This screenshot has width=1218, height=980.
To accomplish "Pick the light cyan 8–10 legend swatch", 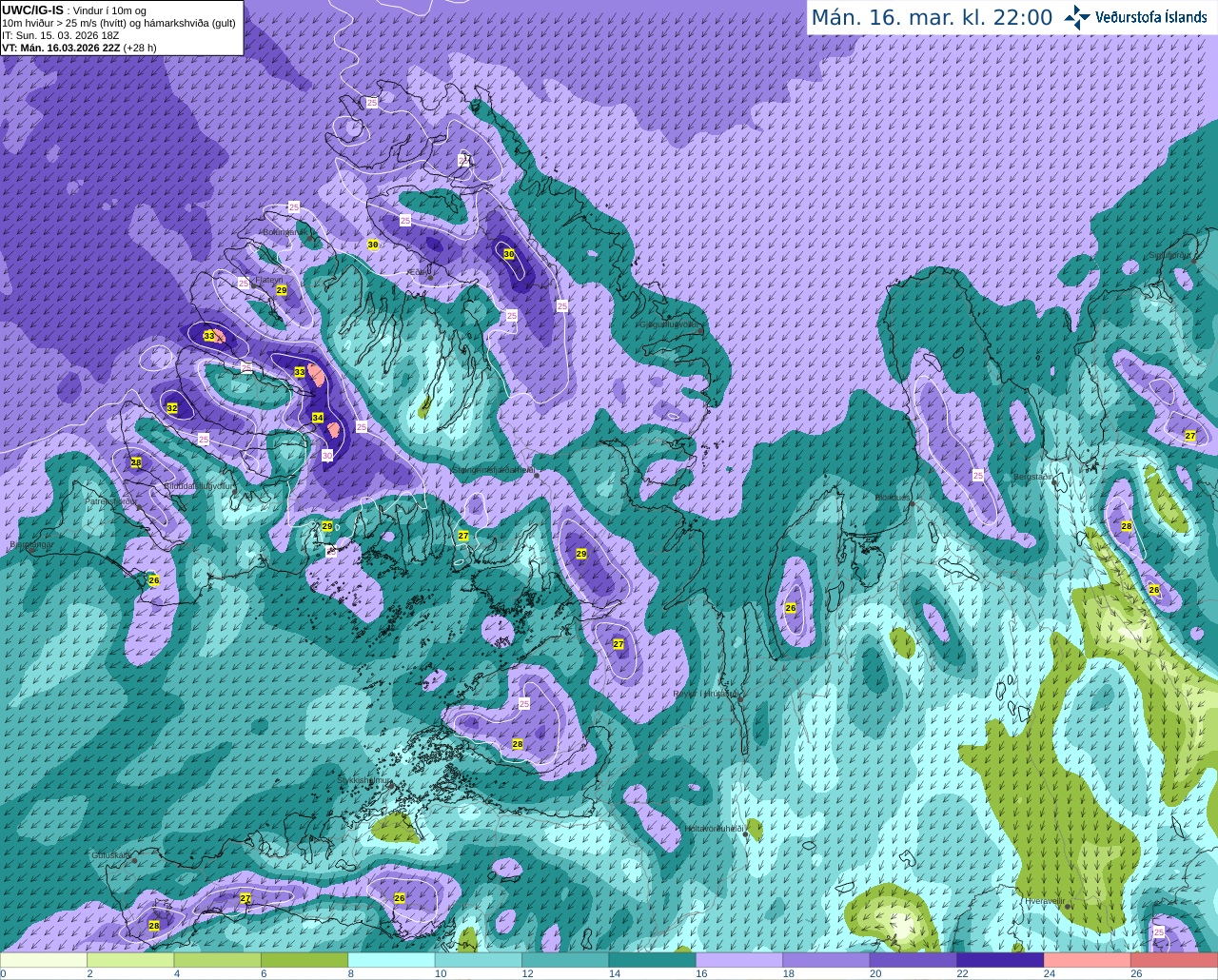I will click(391, 960).
